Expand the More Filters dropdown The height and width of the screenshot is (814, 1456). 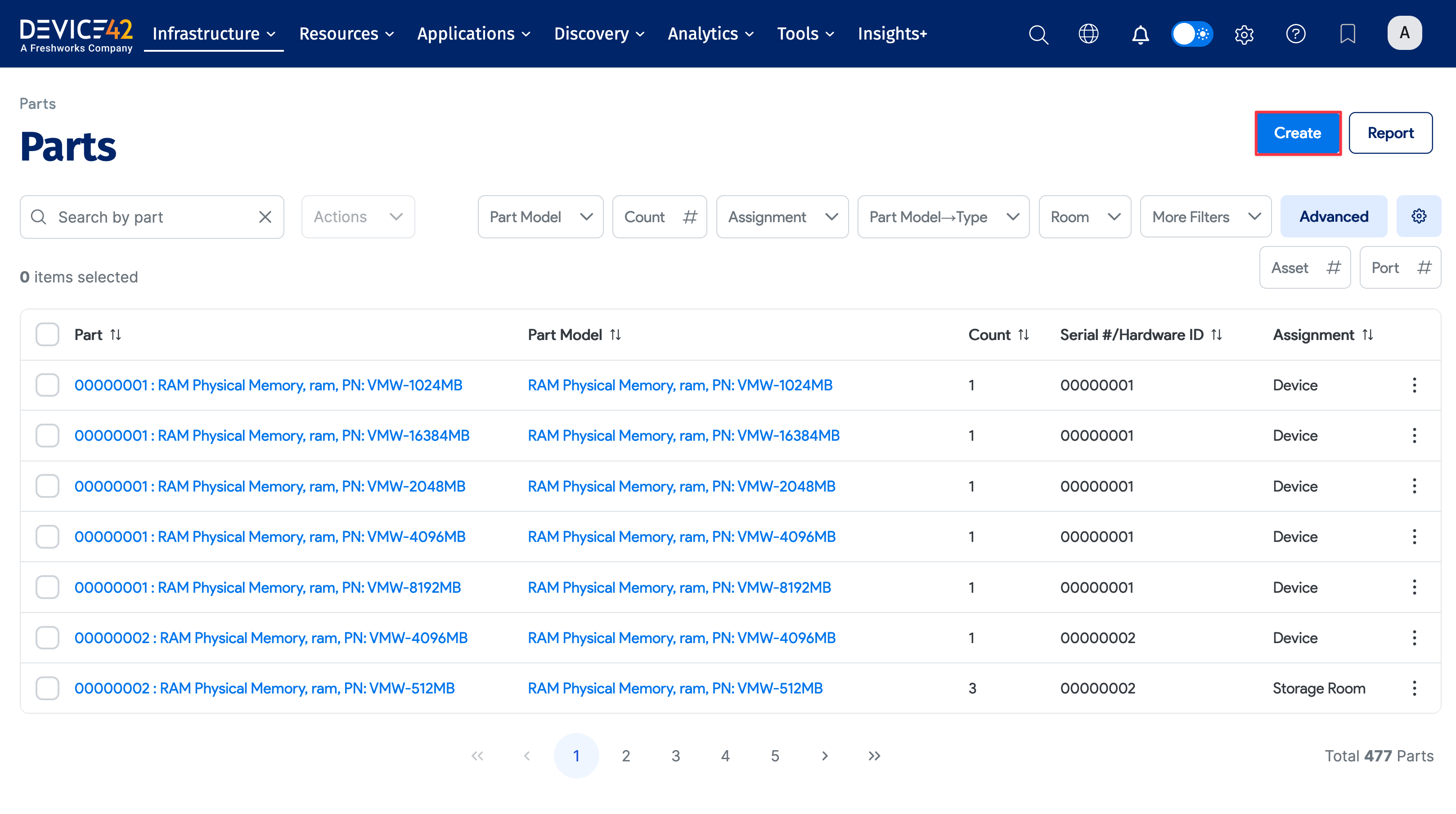pyautogui.click(x=1205, y=216)
